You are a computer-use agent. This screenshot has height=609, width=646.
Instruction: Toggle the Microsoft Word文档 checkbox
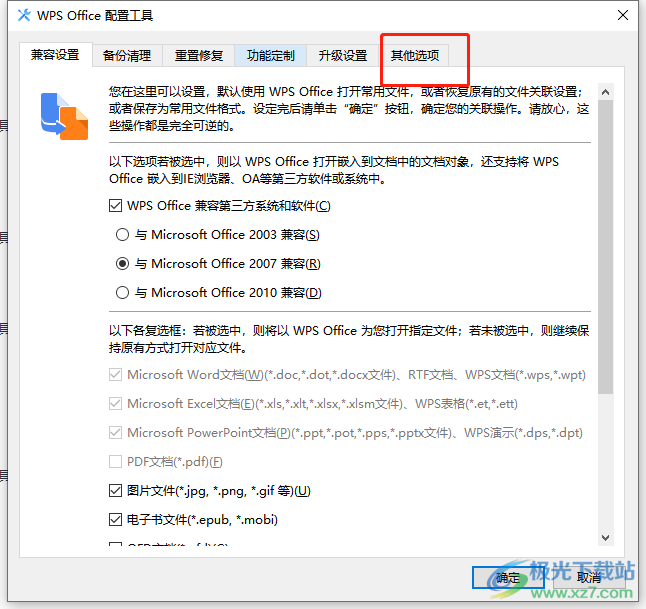115,375
